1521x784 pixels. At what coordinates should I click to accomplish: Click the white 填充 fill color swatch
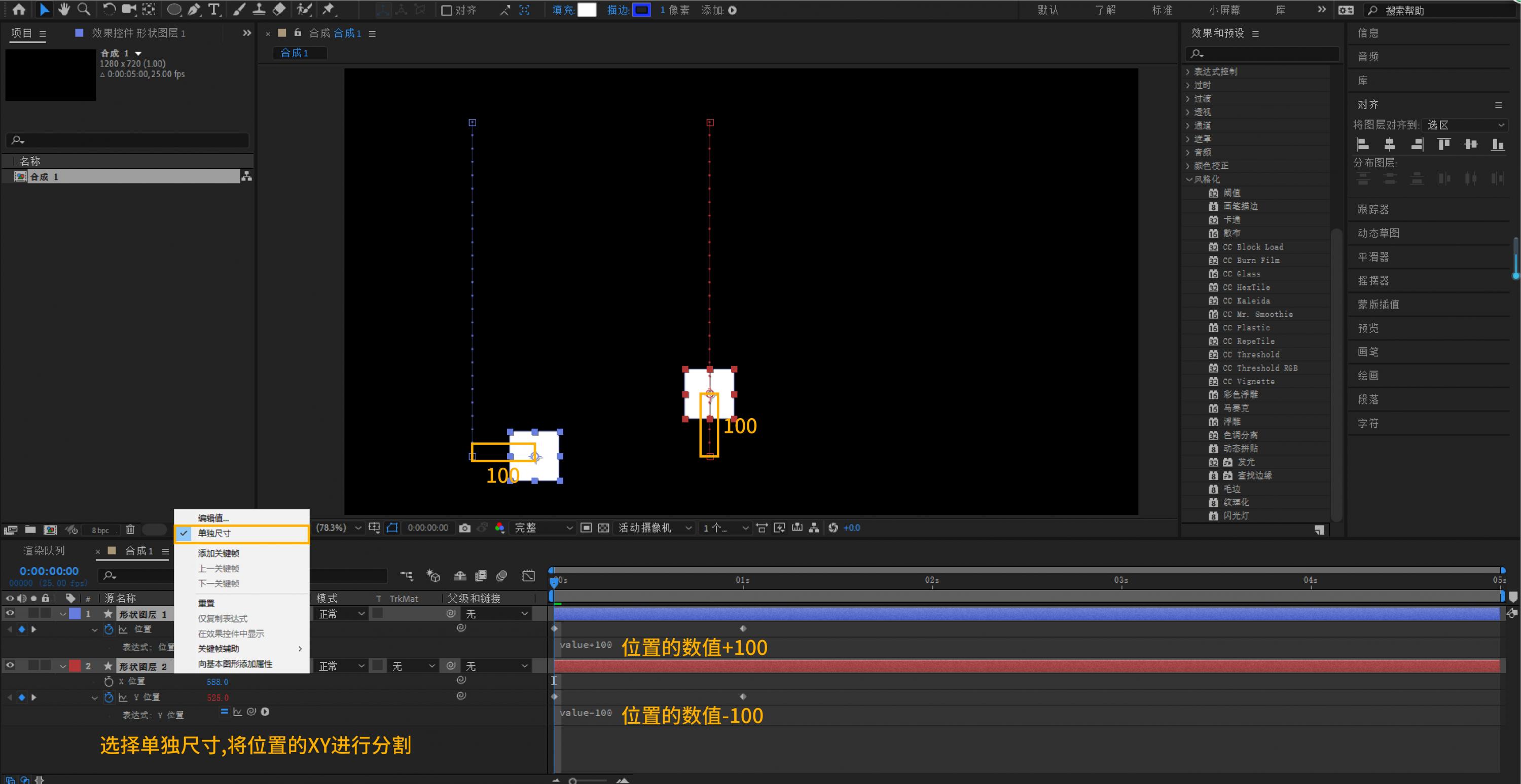click(x=586, y=10)
